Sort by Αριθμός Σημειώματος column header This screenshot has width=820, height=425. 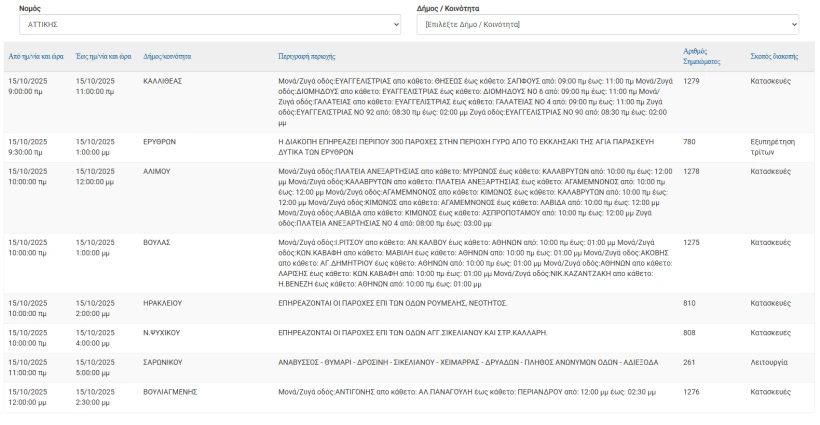coord(702,56)
